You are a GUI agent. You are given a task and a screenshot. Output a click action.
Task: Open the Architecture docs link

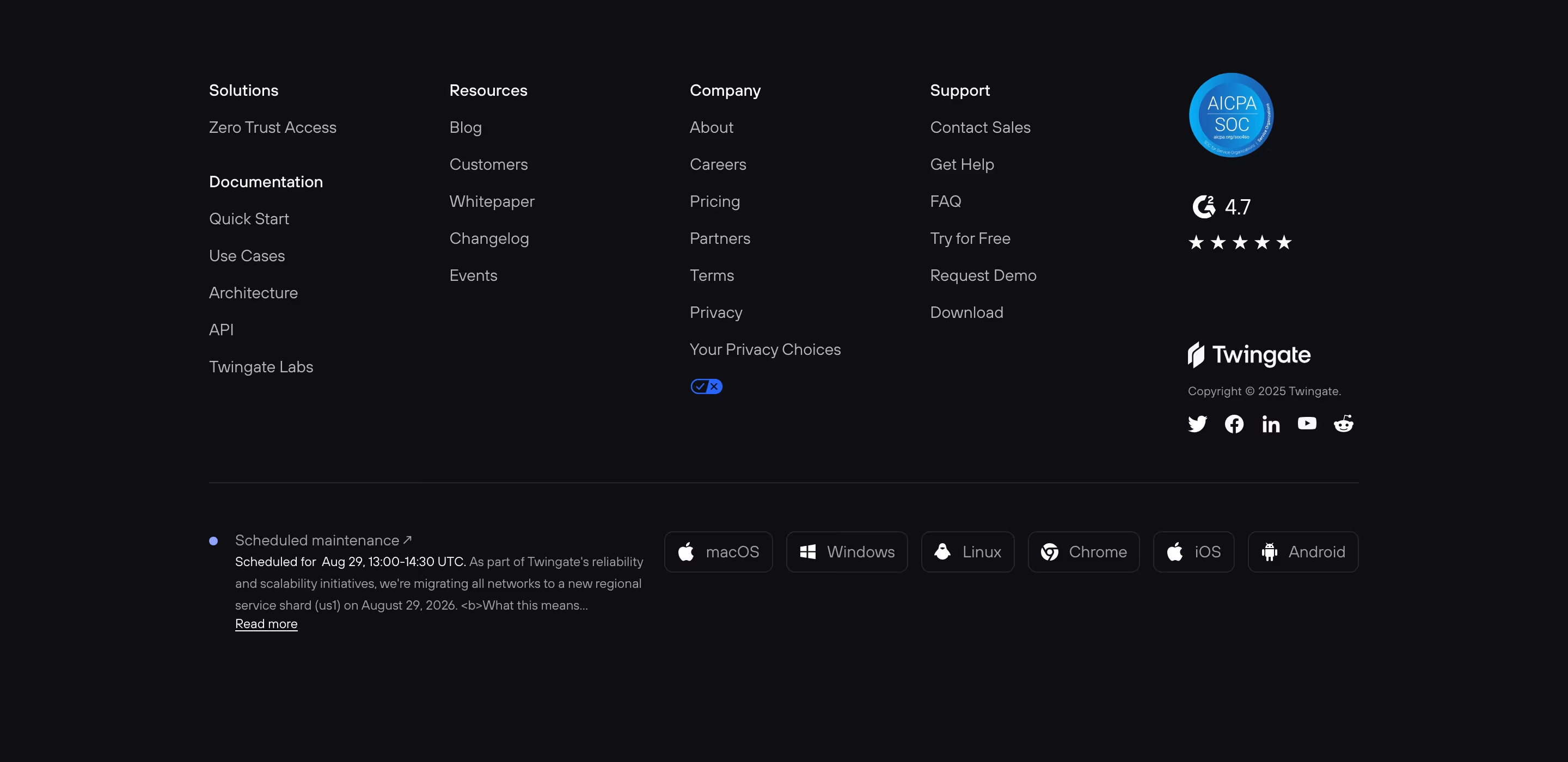click(x=253, y=293)
